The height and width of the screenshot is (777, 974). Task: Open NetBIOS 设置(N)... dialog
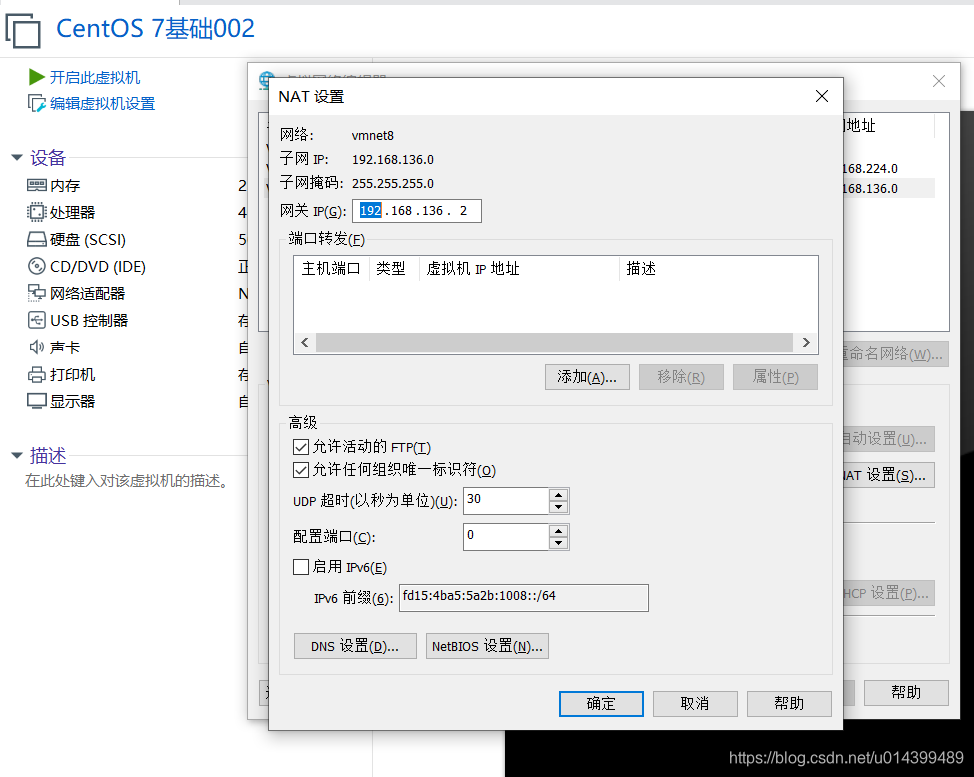coord(487,646)
